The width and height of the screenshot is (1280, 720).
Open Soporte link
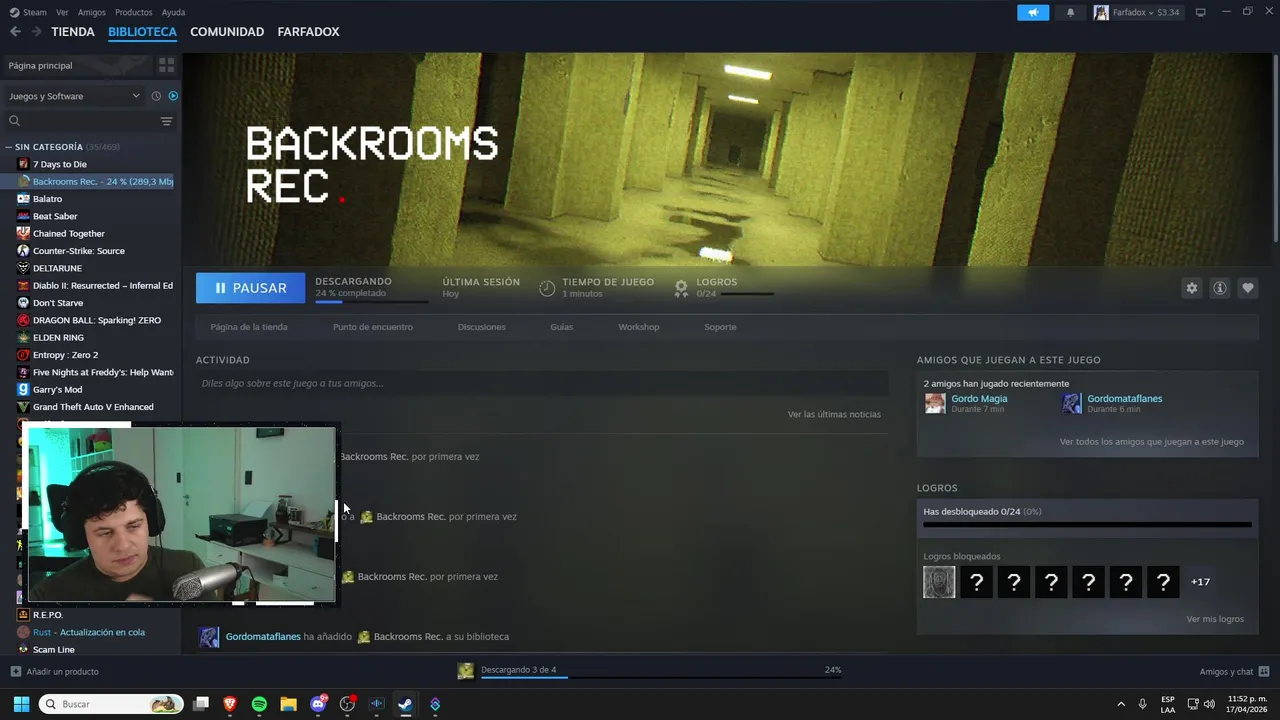pos(720,327)
